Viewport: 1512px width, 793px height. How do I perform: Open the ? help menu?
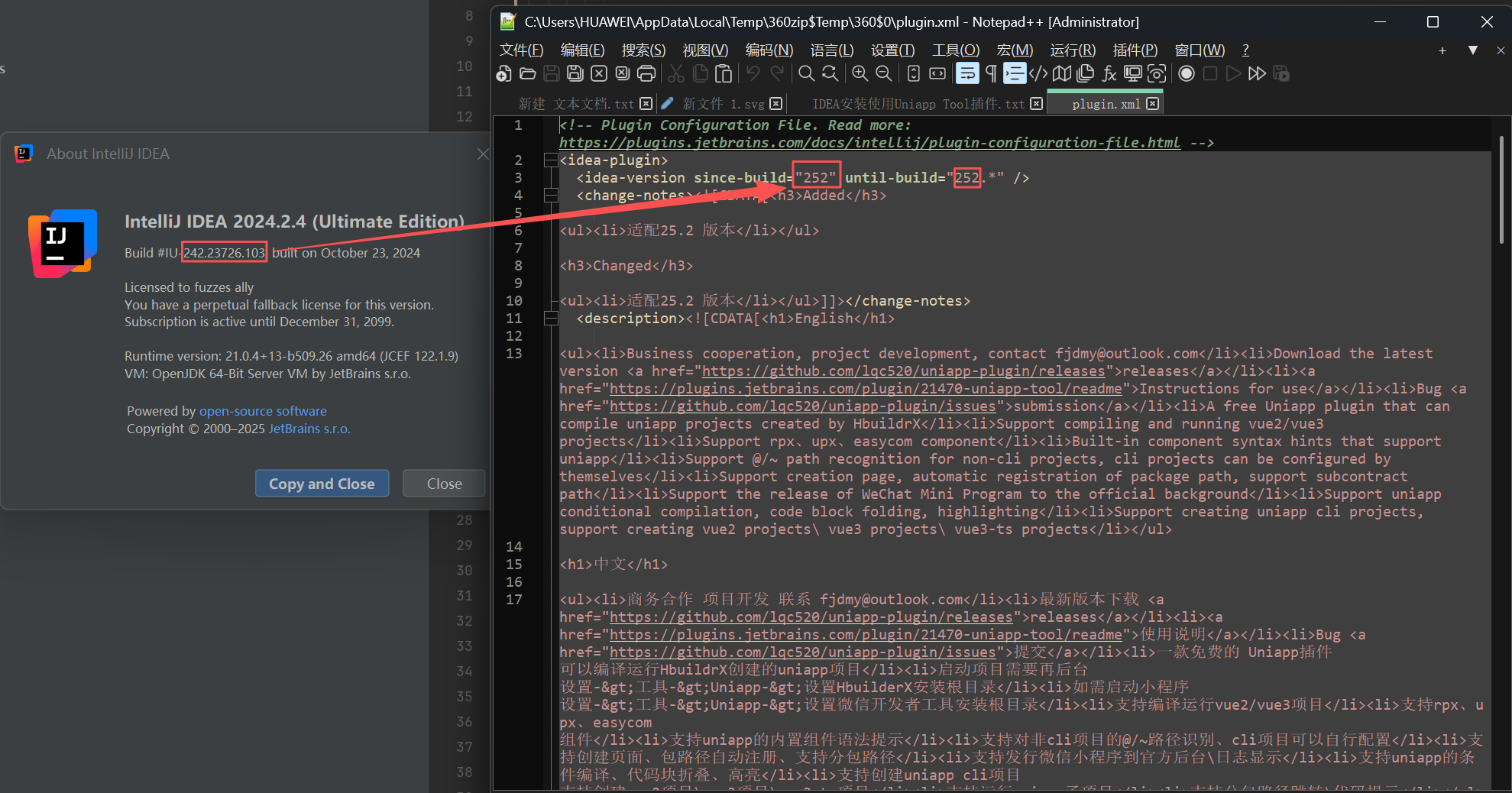[1245, 50]
